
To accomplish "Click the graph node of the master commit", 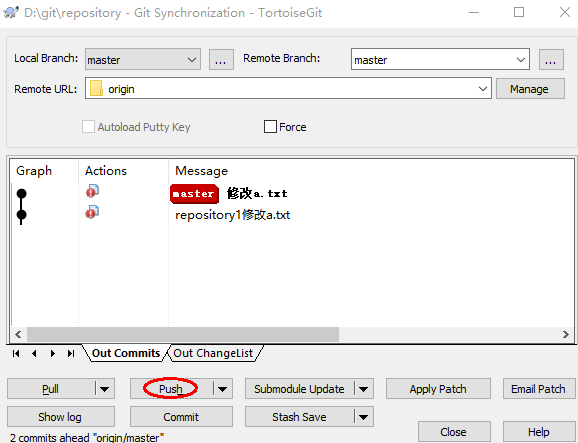I will pos(22,193).
